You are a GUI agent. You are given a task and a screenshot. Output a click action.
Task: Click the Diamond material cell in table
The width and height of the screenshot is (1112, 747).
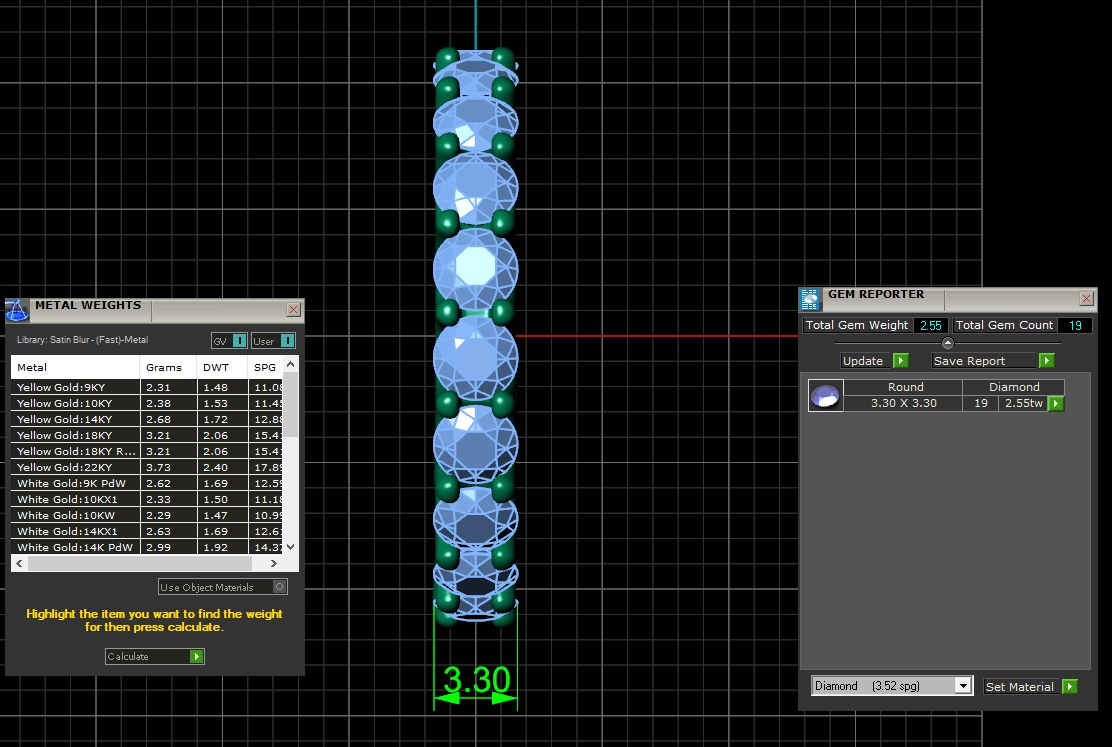(x=1014, y=387)
